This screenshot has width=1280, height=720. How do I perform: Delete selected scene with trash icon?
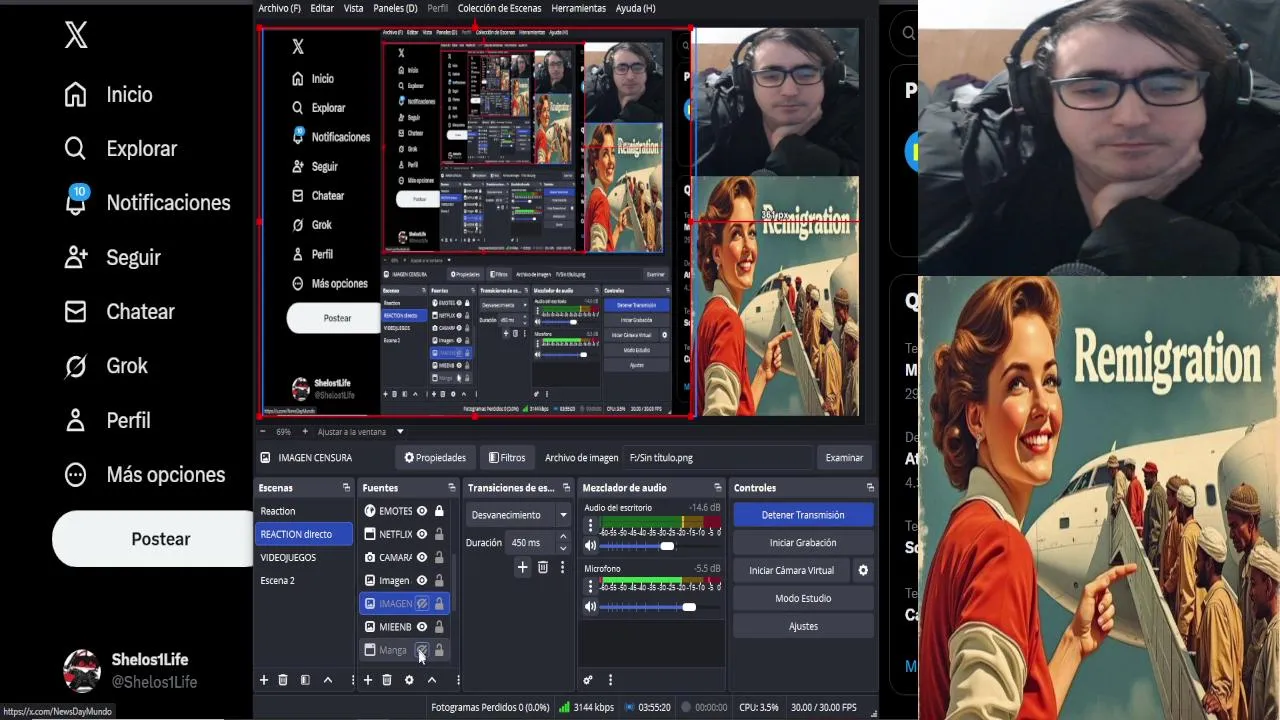click(283, 680)
